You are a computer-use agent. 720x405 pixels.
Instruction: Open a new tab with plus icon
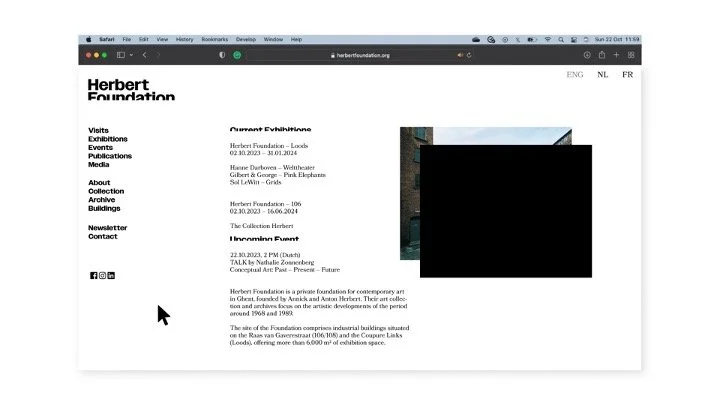[616, 55]
